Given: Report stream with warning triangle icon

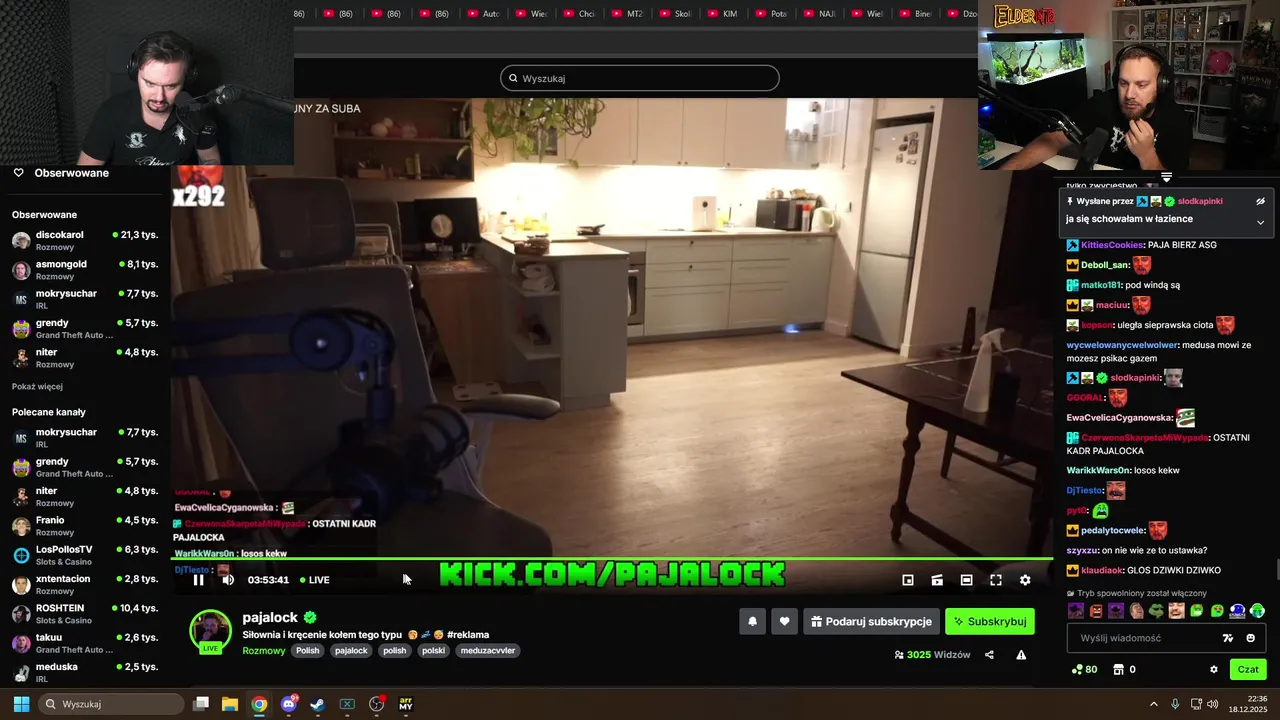Looking at the screenshot, I should 1021,655.
